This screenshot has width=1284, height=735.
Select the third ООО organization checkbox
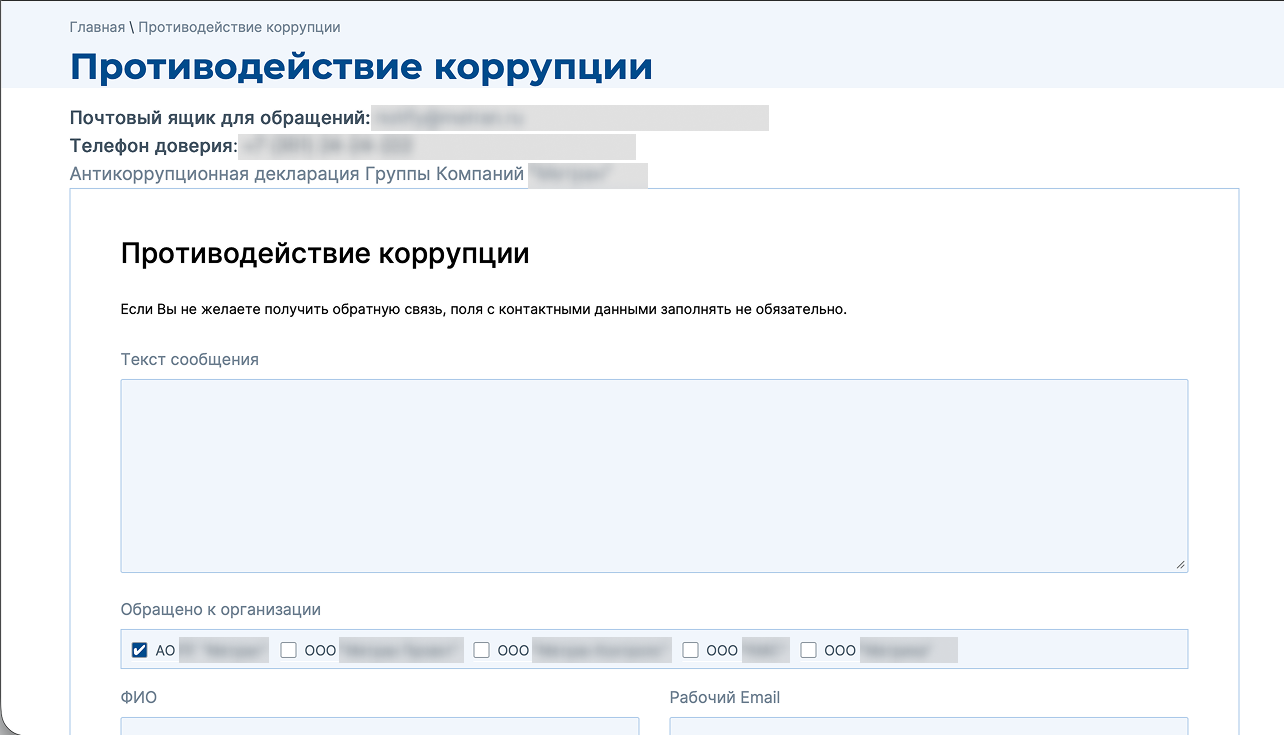(x=690, y=649)
